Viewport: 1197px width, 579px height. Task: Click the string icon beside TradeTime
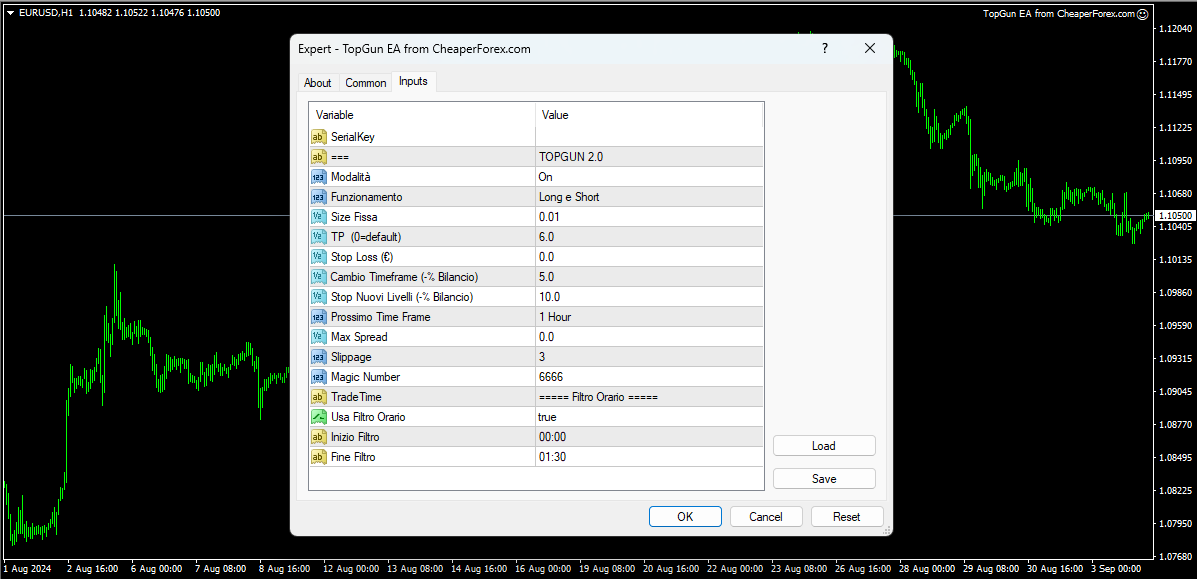click(x=319, y=397)
